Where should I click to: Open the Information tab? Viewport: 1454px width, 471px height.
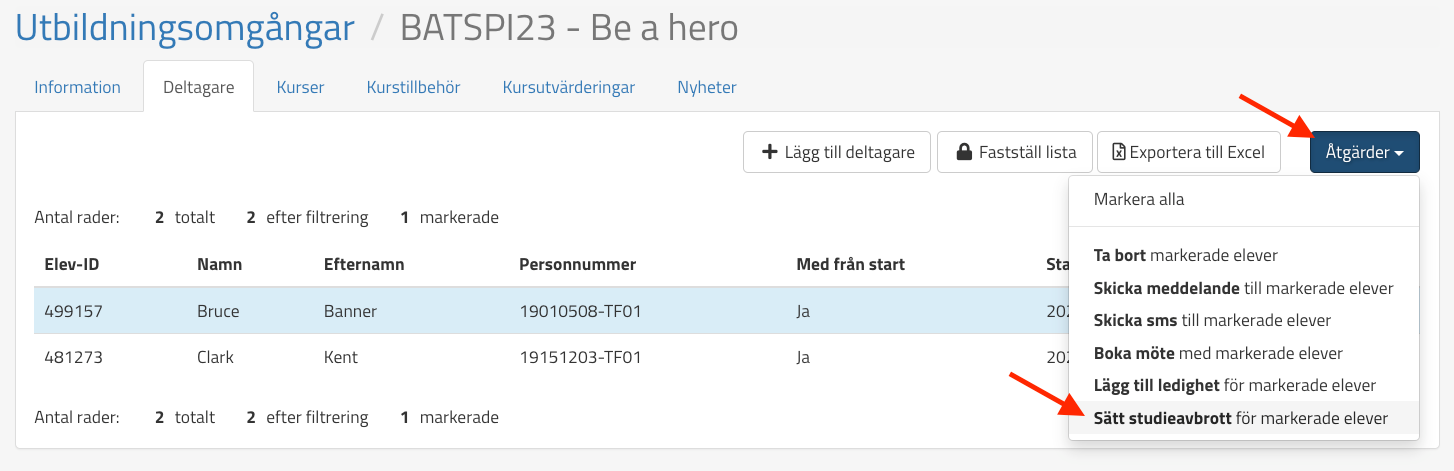pyautogui.click(x=77, y=87)
